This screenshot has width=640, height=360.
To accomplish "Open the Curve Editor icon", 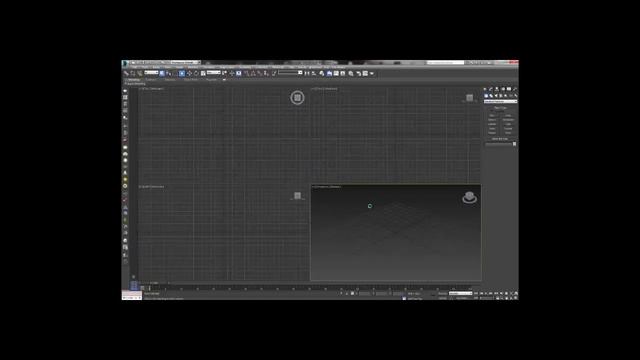I will coord(336,73).
